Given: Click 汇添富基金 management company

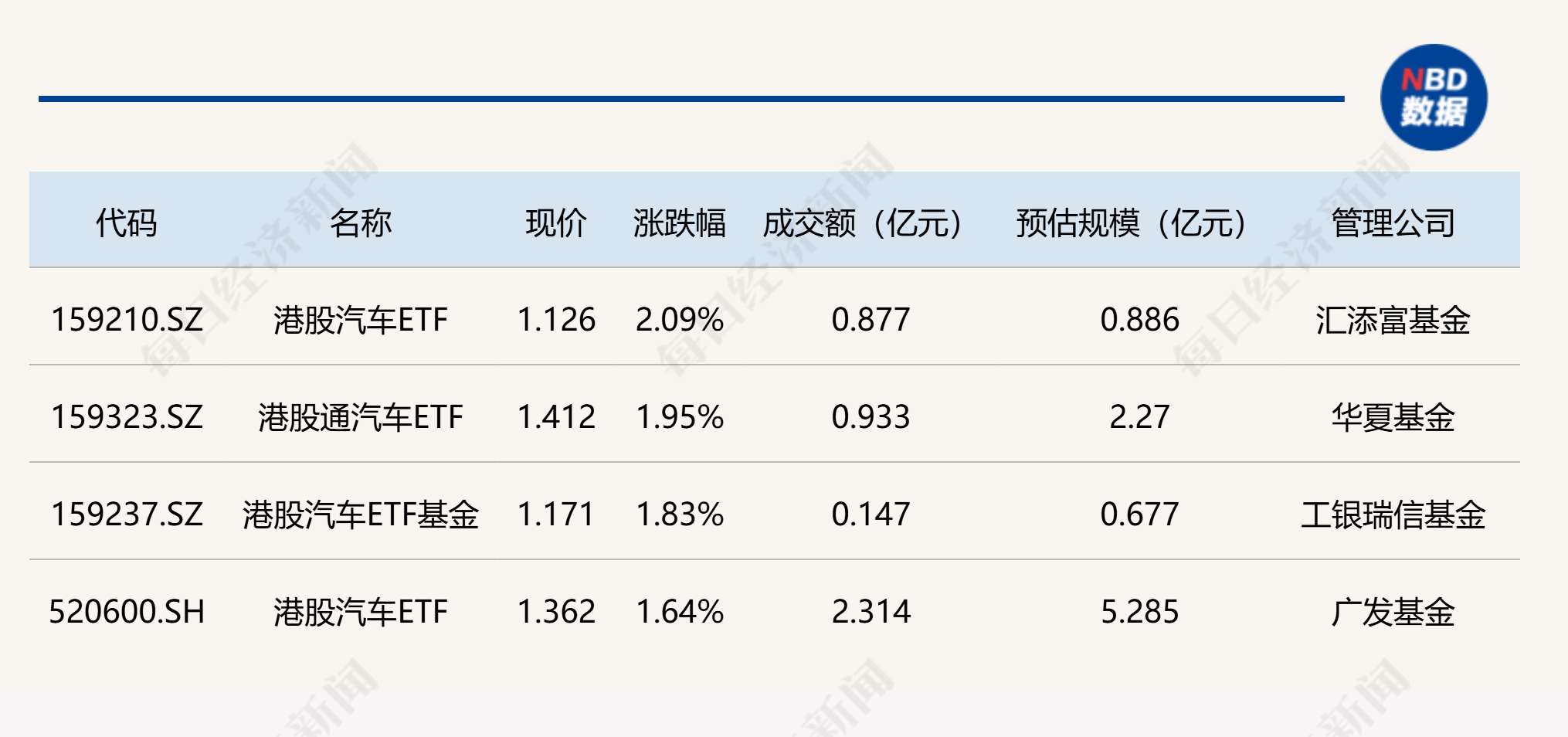Looking at the screenshot, I should (1393, 320).
